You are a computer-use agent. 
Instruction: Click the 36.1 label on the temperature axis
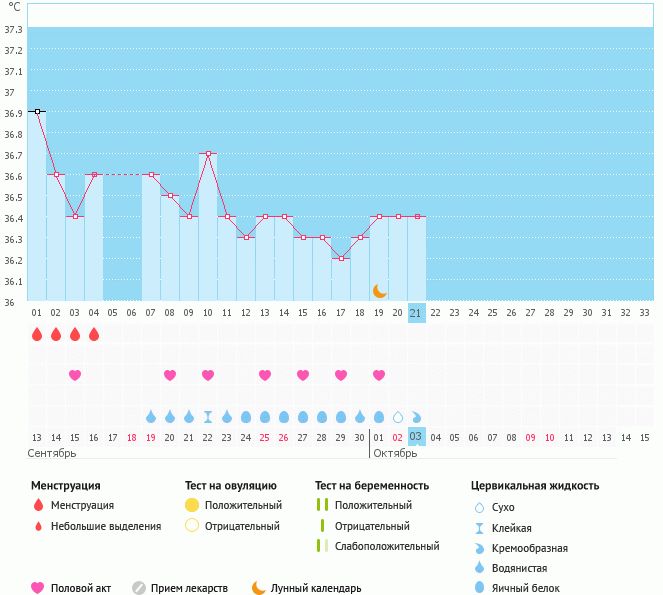click(x=13, y=281)
